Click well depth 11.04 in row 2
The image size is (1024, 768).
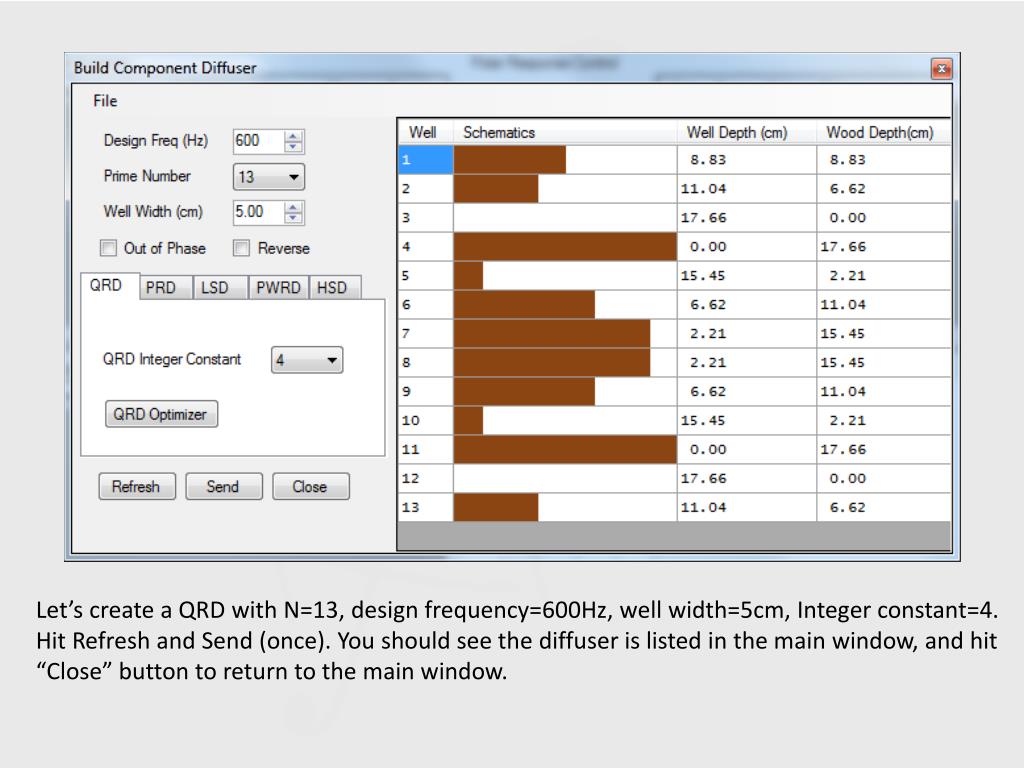(746, 189)
